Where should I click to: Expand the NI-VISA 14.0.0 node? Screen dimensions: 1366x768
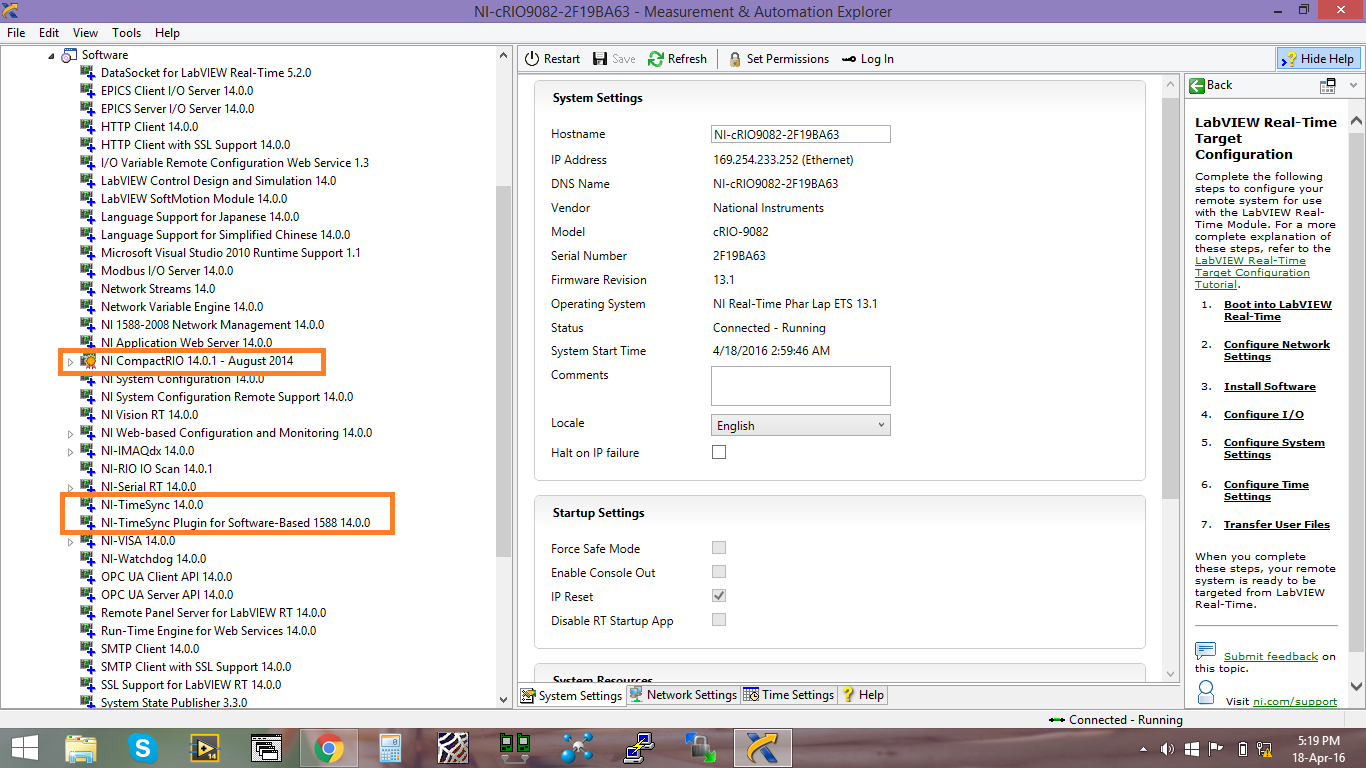[x=70, y=541]
